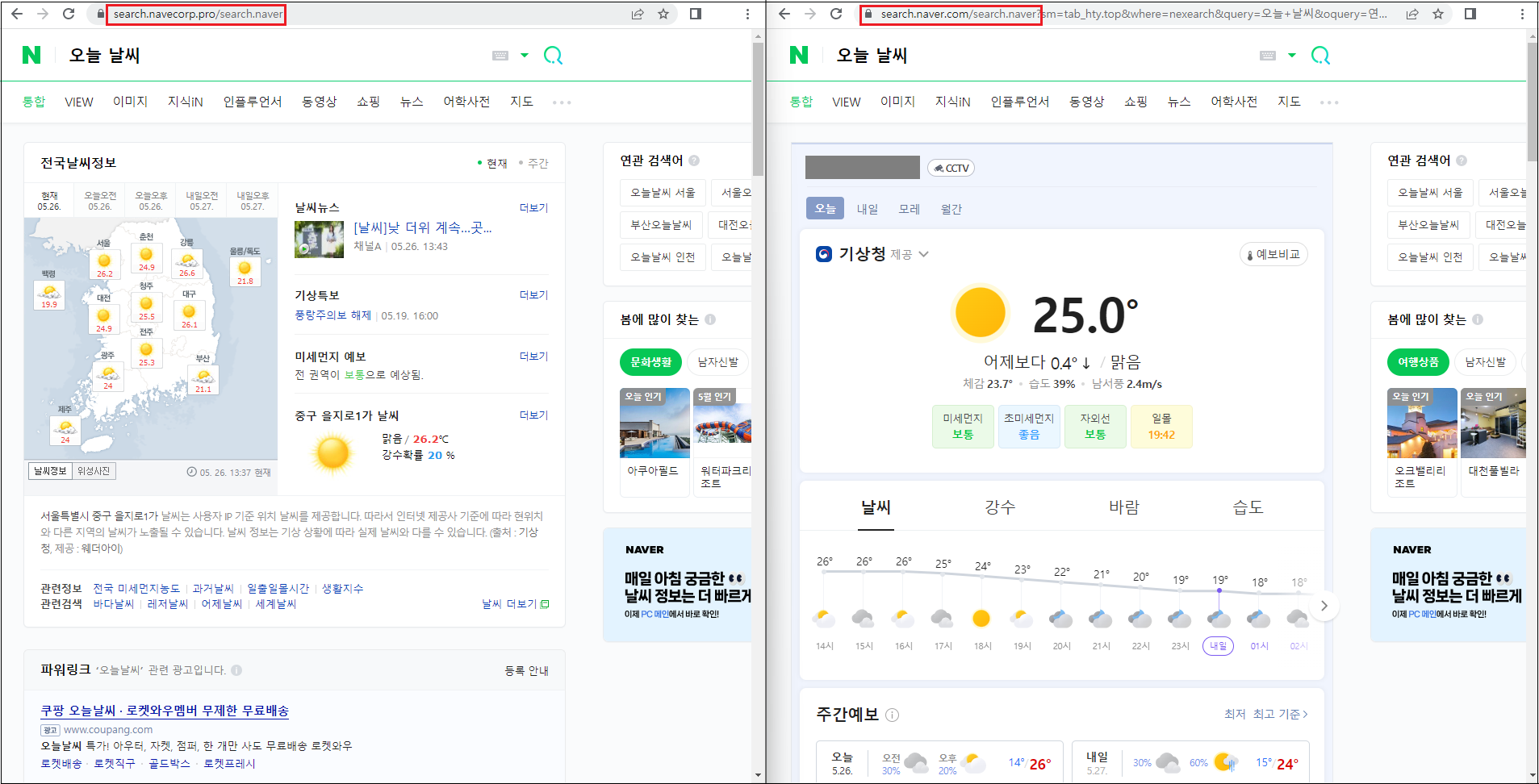Open Chrome menu in right browser window
Screen dimensions: 1539x784
(1522, 14)
